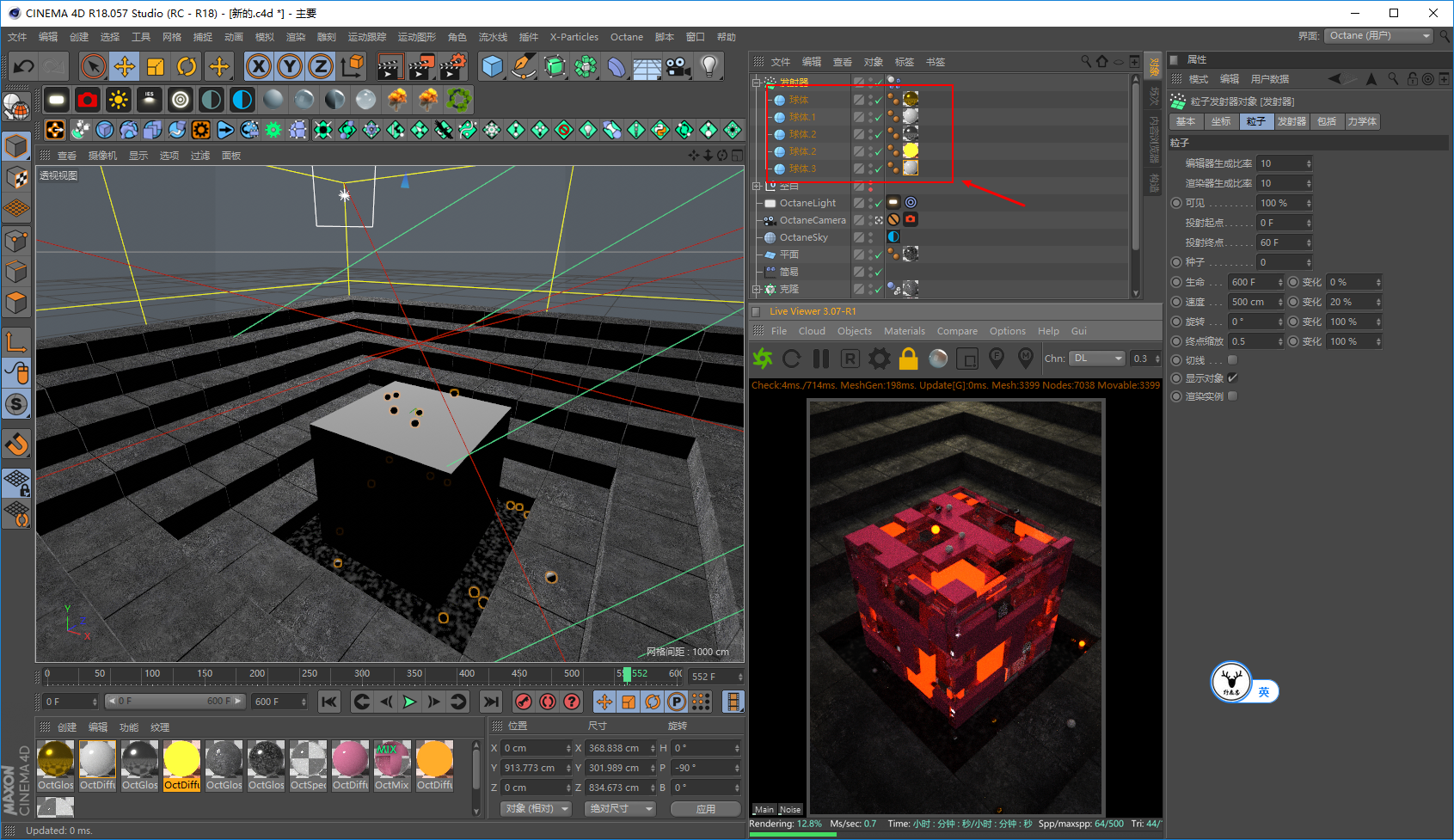This screenshot has width=1454, height=840.
Task: Toggle the X axis lock
Action: click(x=259, y=66)
